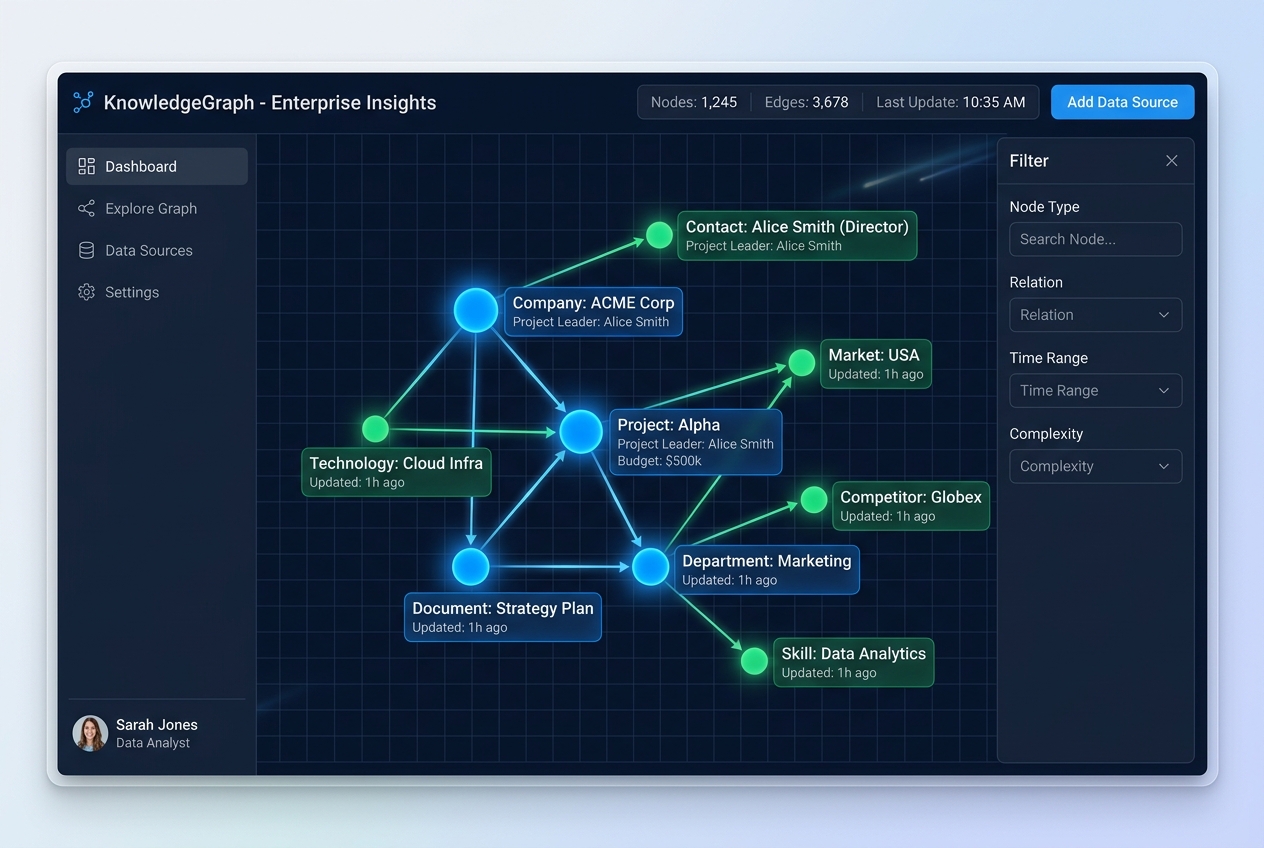Click the Node Type label
The width and height of the screenshot is (1264, 848).
point(1044,207)
